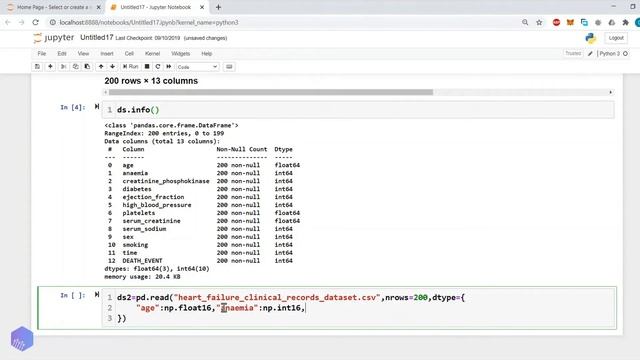Click line 2 of the active code cell
The height and width of the screenshot is (360, 640).
220,308
